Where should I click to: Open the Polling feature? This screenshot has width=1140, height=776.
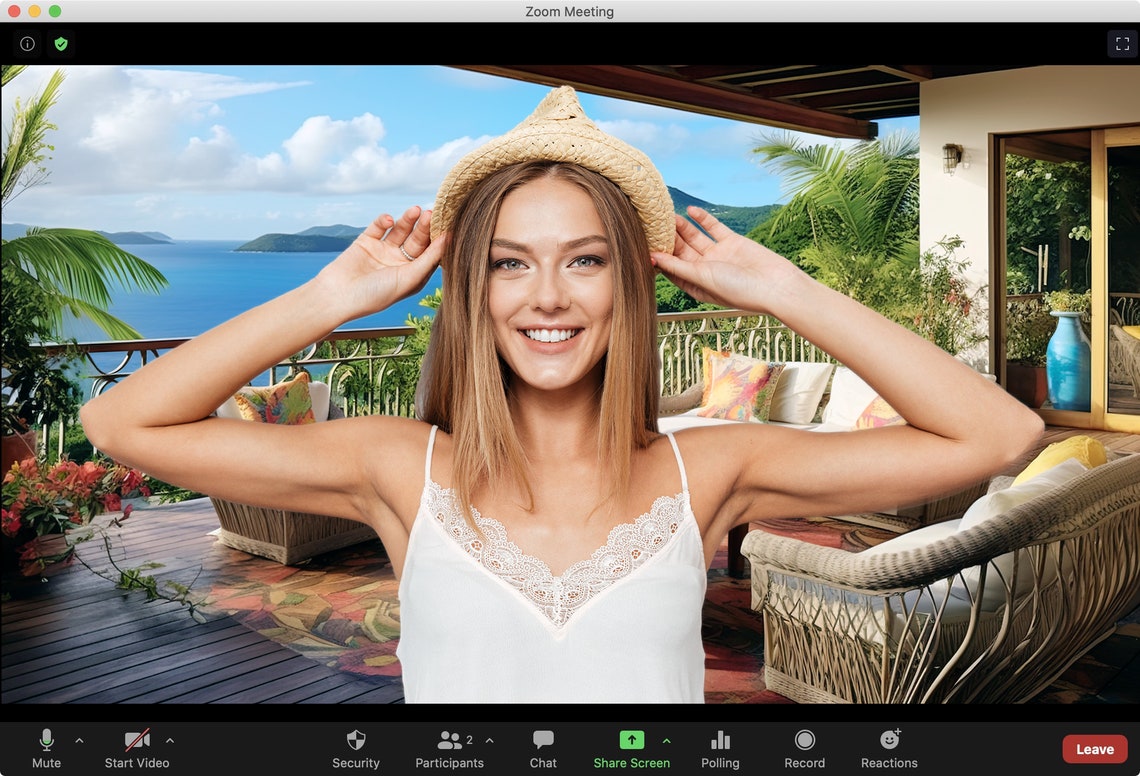720,748
